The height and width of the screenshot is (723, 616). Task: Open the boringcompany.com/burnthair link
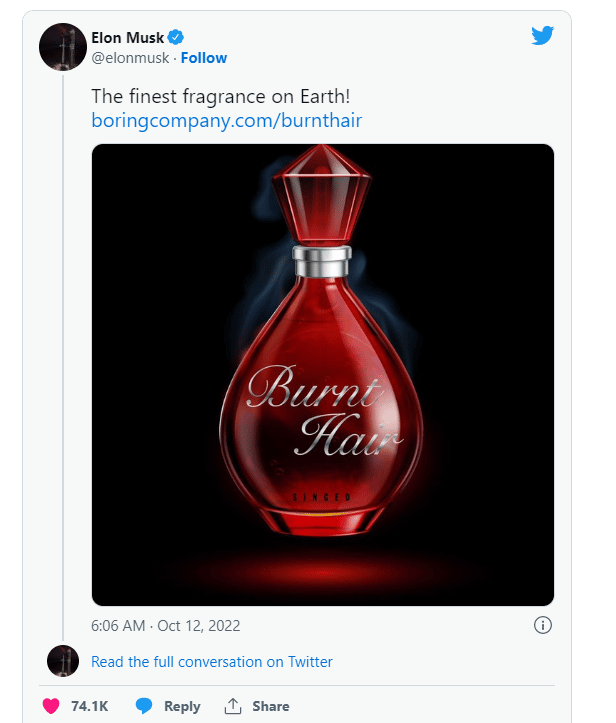point(226,121)
